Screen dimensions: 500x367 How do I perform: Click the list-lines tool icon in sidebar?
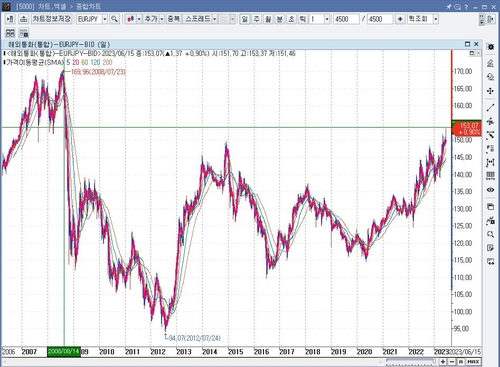click(x=490, y=149)
